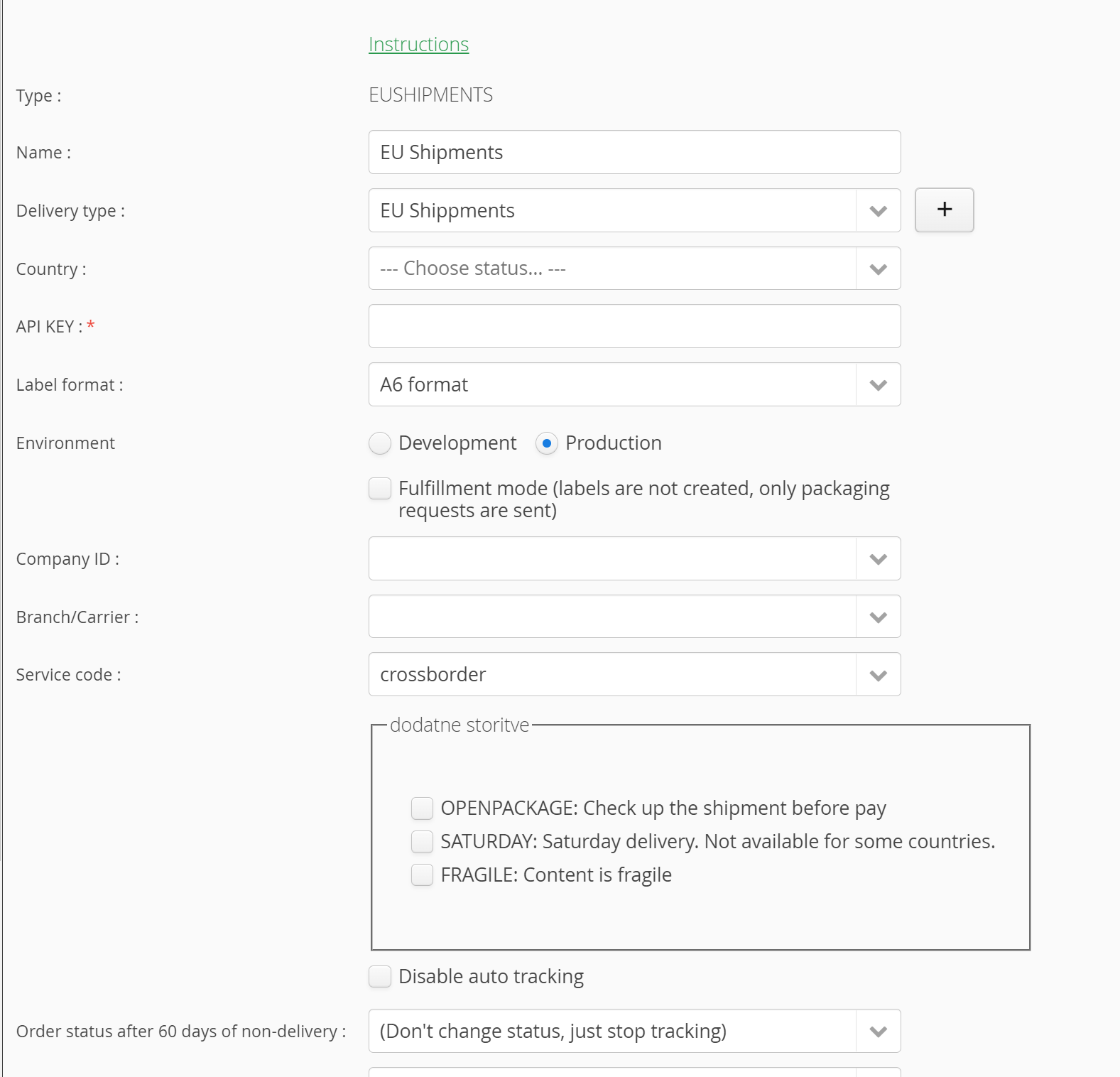Open the Delivery type dropdown
1120x1077 pixels.
[634, 210]
